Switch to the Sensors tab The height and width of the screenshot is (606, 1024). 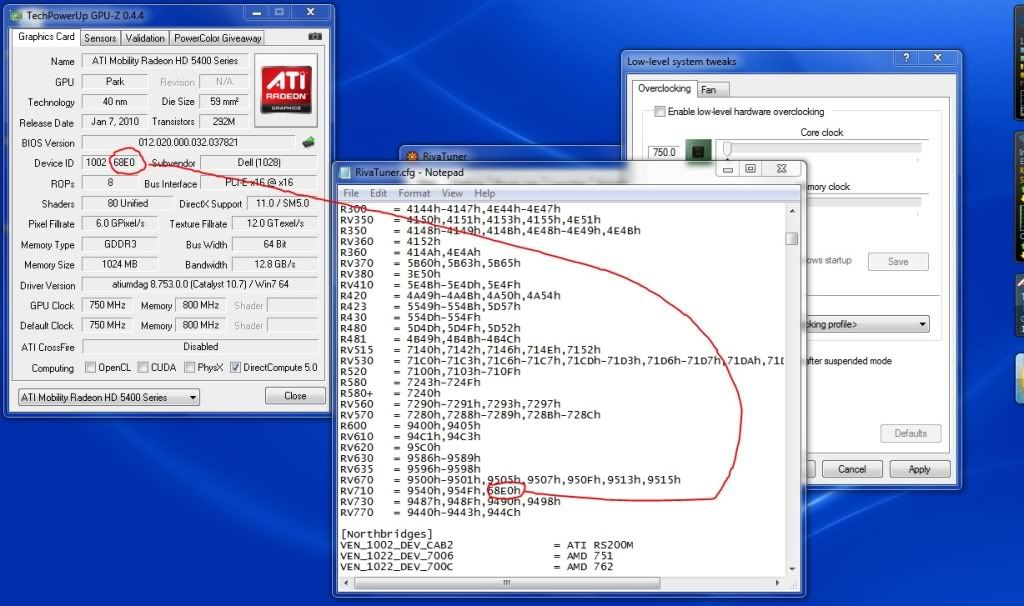click(100, 39)
